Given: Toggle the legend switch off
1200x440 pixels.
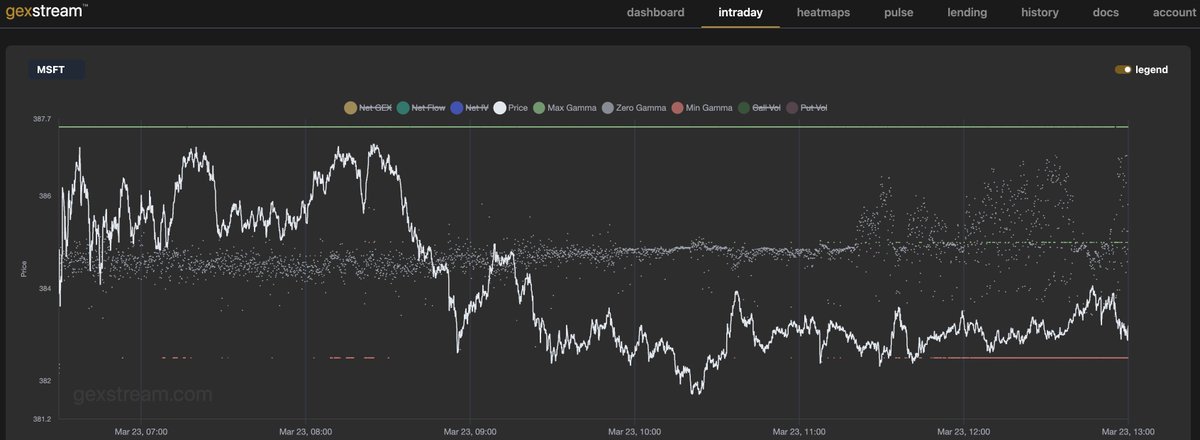Looking at the screenshot, I should [1123, 70].
